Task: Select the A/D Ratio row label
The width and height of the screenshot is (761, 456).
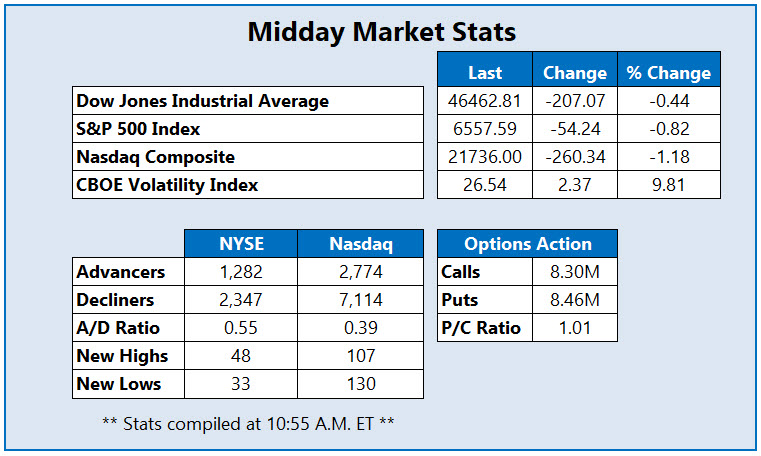Action: (118, 328)
